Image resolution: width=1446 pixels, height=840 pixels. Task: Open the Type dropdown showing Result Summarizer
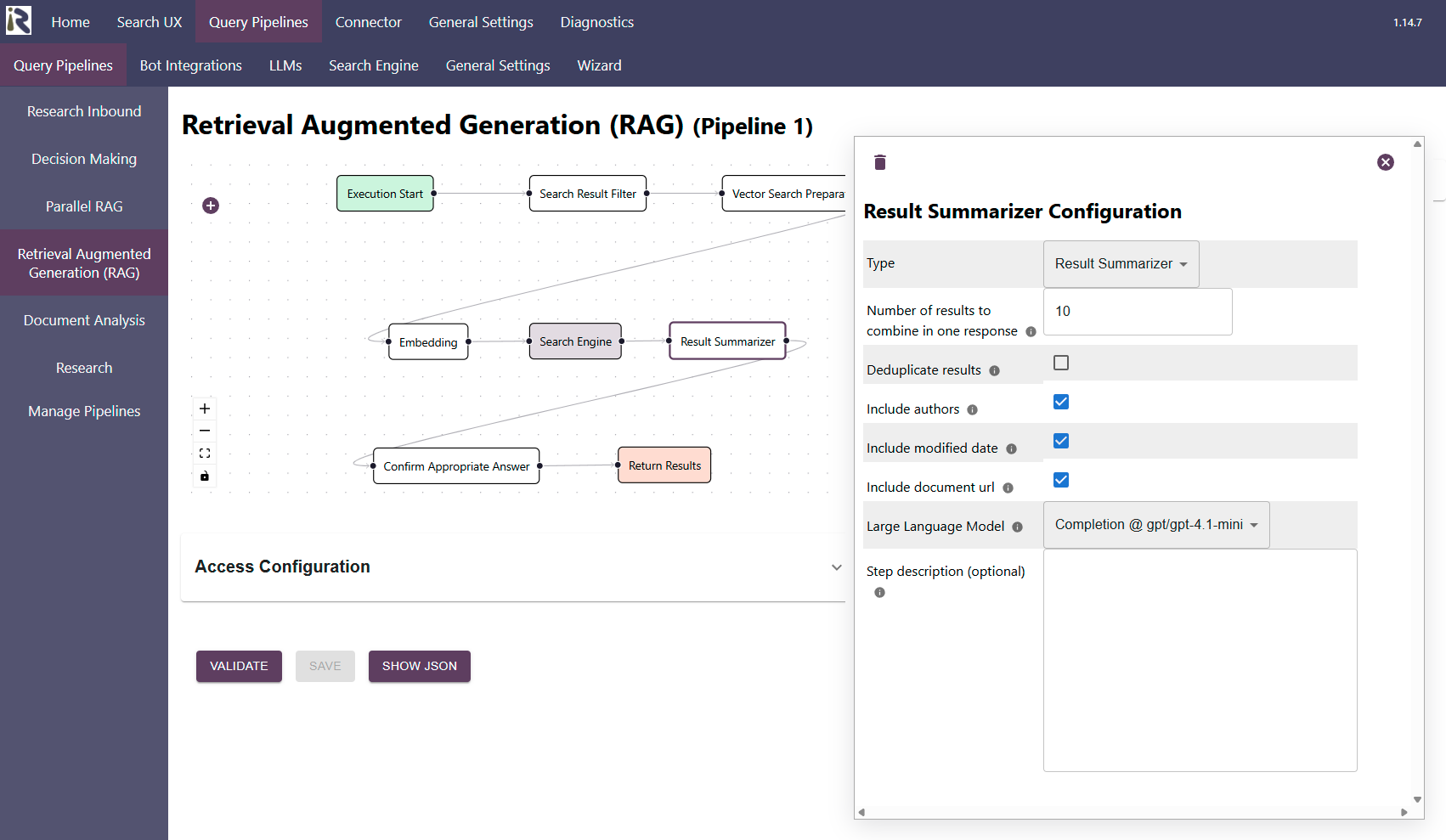1121,264
